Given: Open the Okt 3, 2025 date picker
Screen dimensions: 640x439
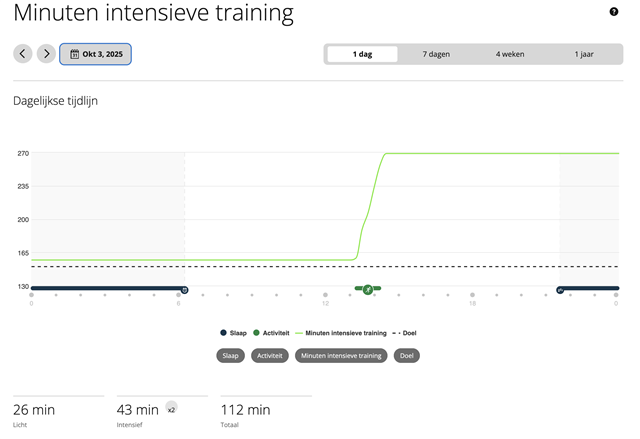Looking at the screenshot, I should (x=96, y=54).
